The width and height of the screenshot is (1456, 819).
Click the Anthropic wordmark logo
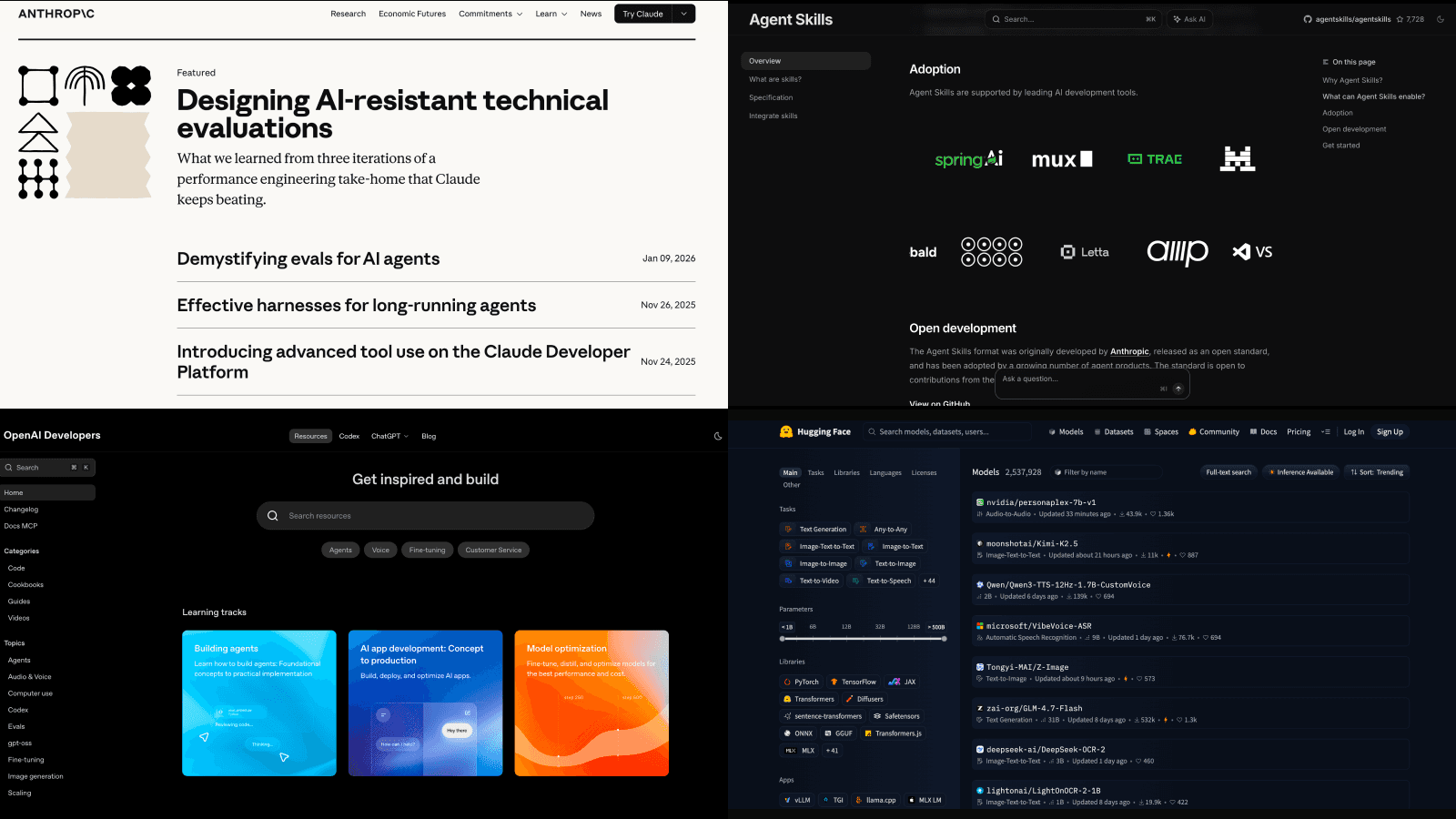(56, 14)
